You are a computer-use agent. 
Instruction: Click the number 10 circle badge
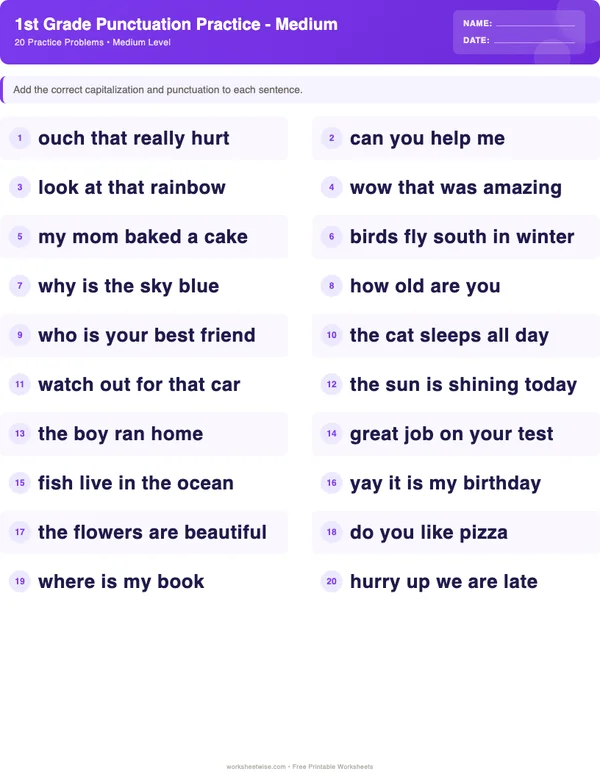coord(331,336)
